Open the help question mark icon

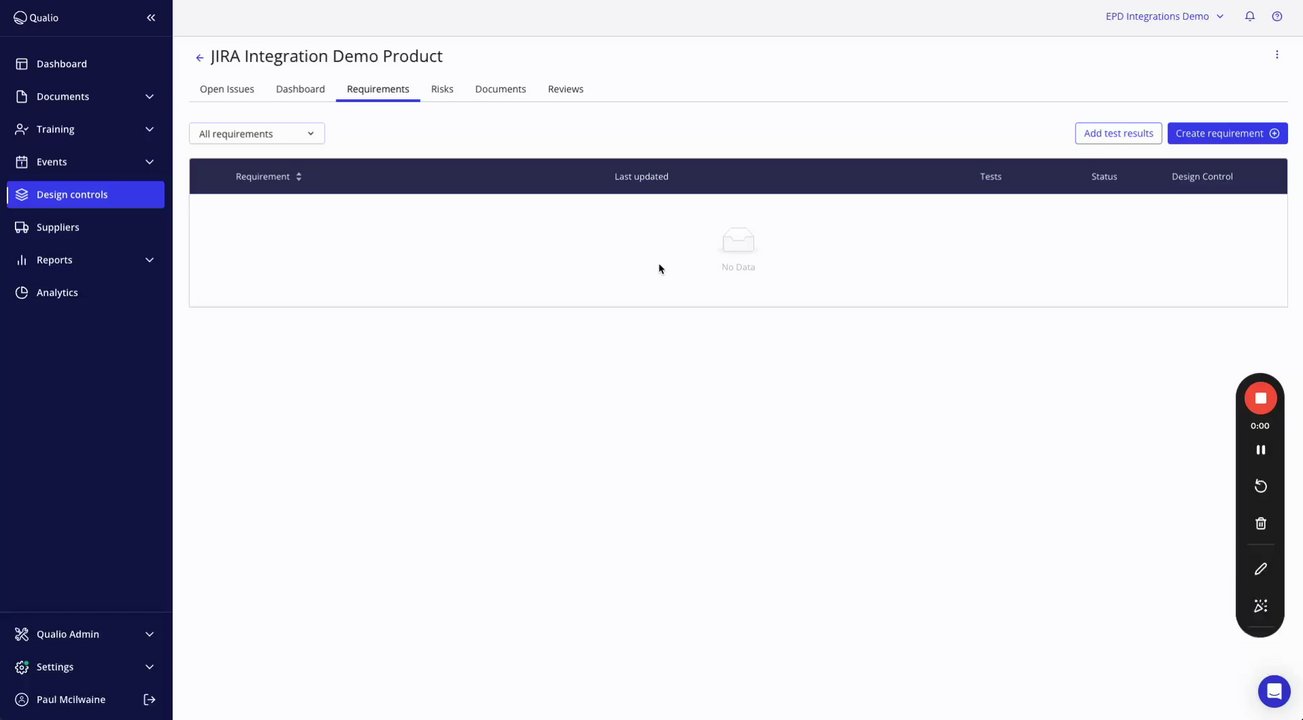(1277, 17)
